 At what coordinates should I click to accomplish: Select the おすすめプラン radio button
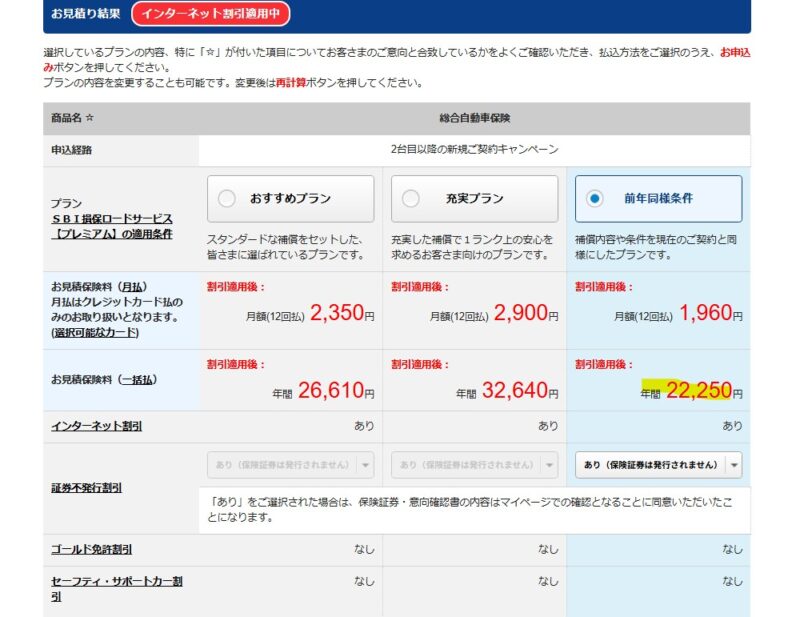227,198
